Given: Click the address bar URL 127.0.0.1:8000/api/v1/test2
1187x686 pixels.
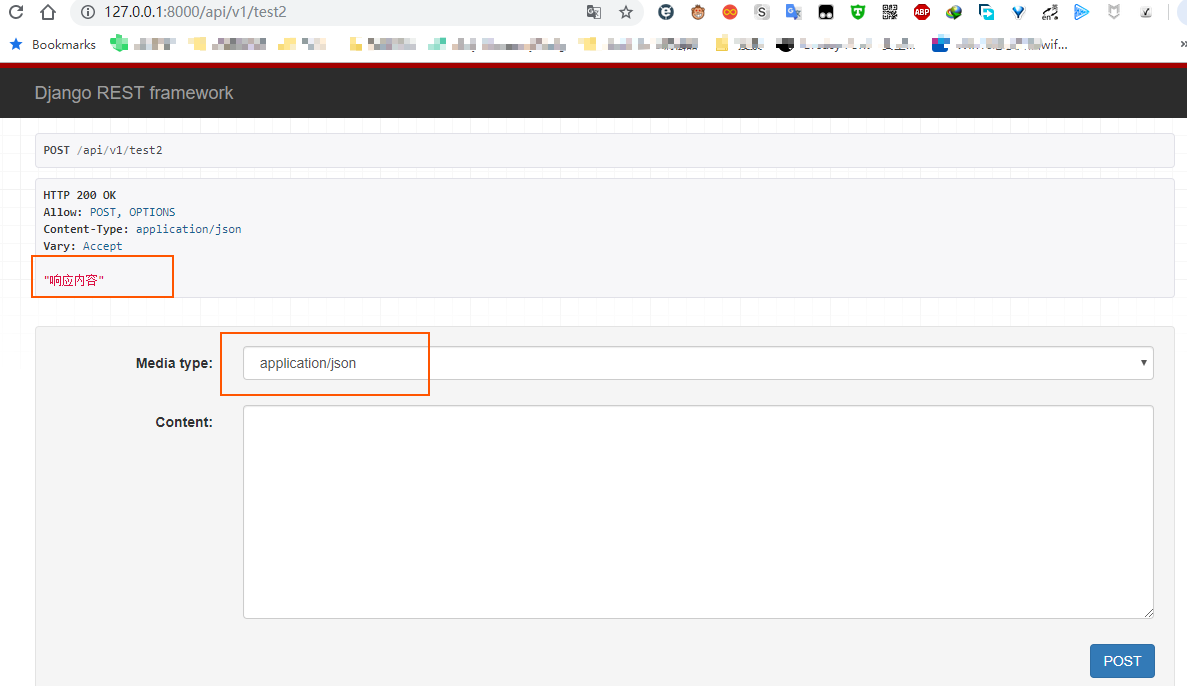Looking at the screenshot, I should (x=195, y=12).
